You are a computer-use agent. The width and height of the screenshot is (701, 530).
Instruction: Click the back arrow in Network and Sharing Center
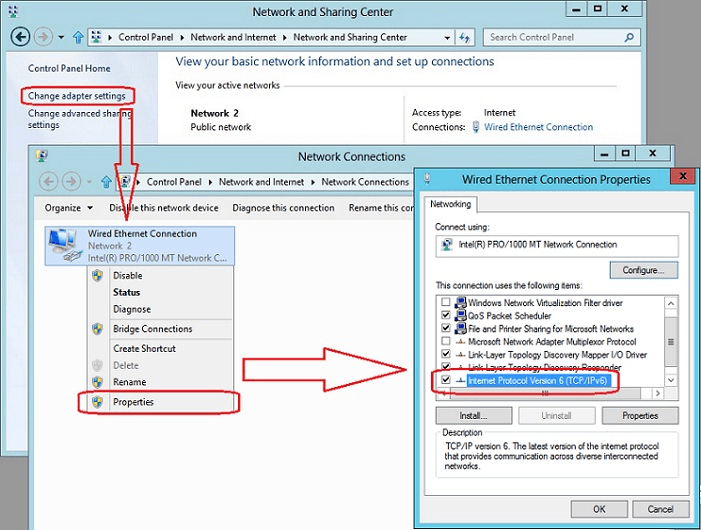pyautogui.click(x=20, y=37)
